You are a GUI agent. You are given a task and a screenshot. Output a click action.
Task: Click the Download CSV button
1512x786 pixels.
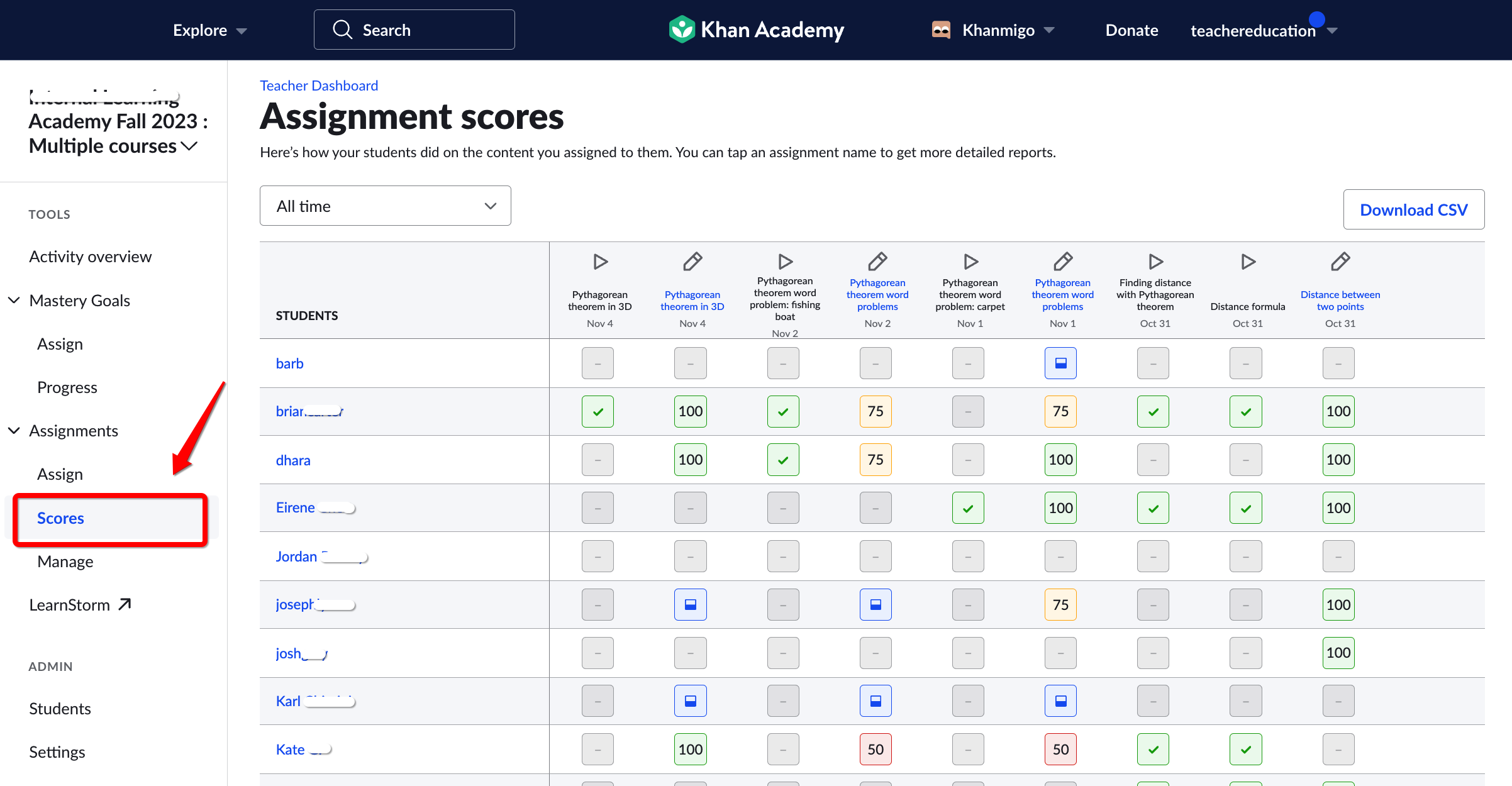1413,209
